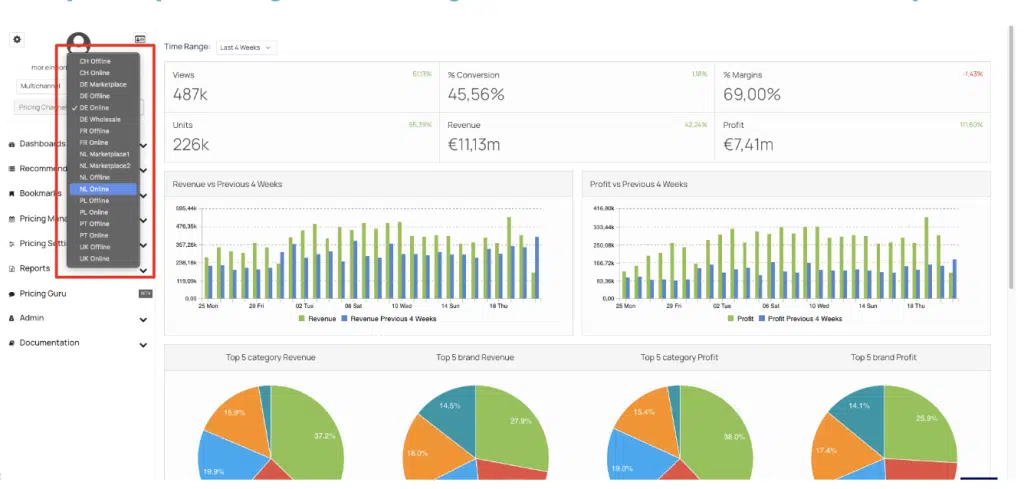Screen dimensions: 1024x489
Task: Open the Multichannel dropdown
Action: pyautogui.click(x=40, y=86)
